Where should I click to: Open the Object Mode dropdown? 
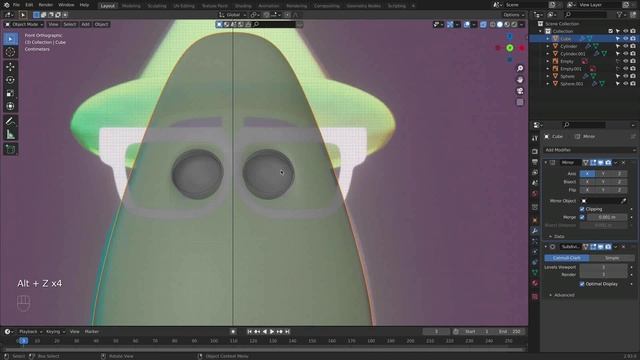(24, 24)
